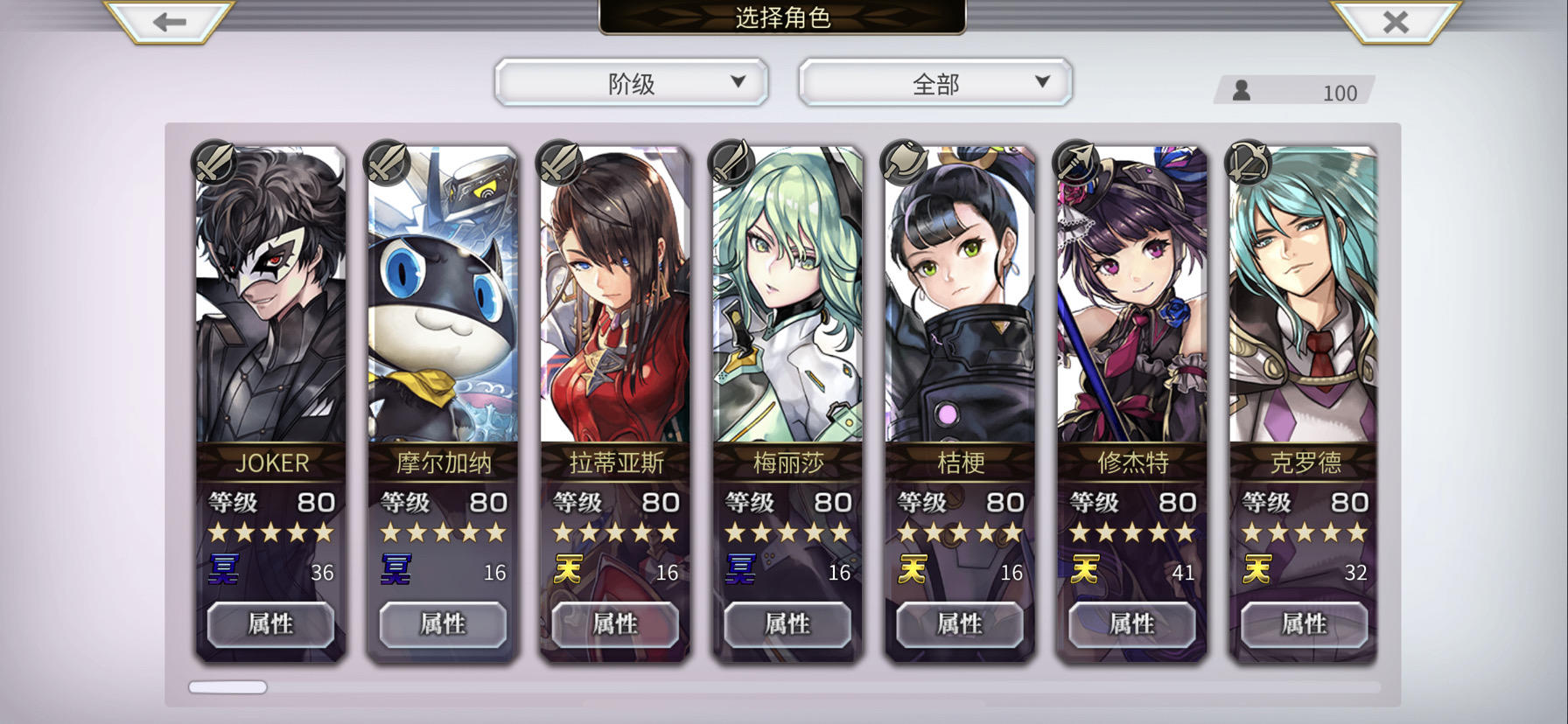Select the 摩尔加纳 character portrait
The image size is (1568, 724).
tap(443, 294)
